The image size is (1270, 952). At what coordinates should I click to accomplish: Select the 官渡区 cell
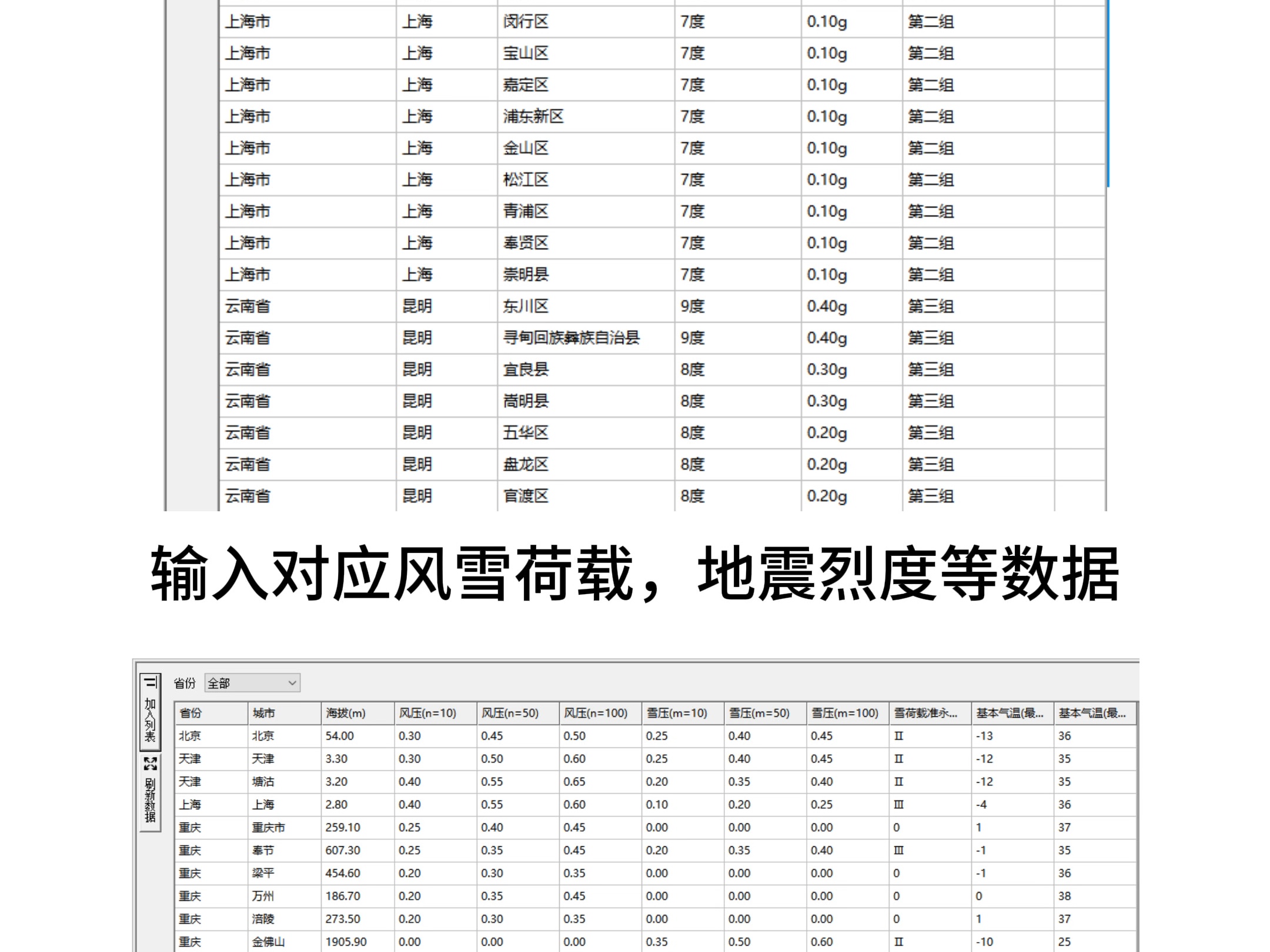tap(586, 496)
